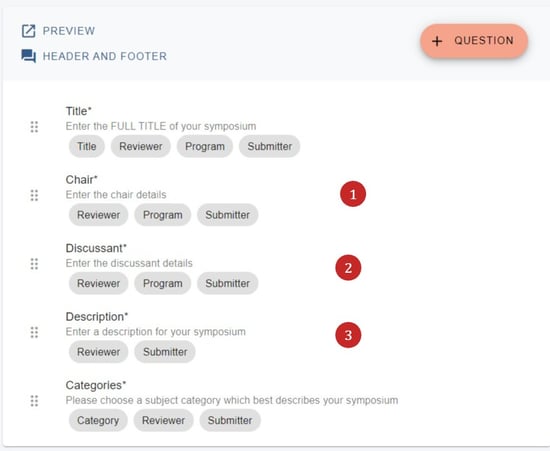Click the Reviewer chip under Title

click(141, 146)
